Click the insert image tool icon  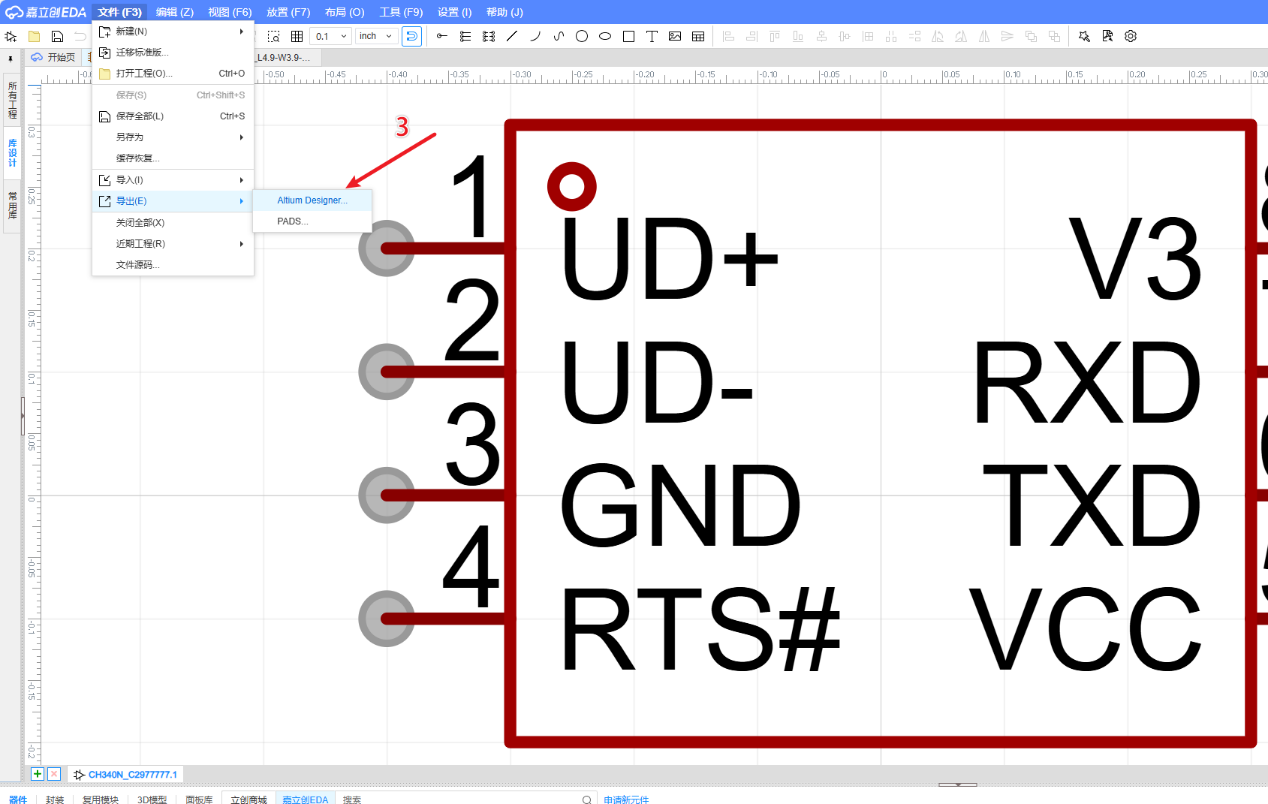pyautogui.click(x=675, y=36)
